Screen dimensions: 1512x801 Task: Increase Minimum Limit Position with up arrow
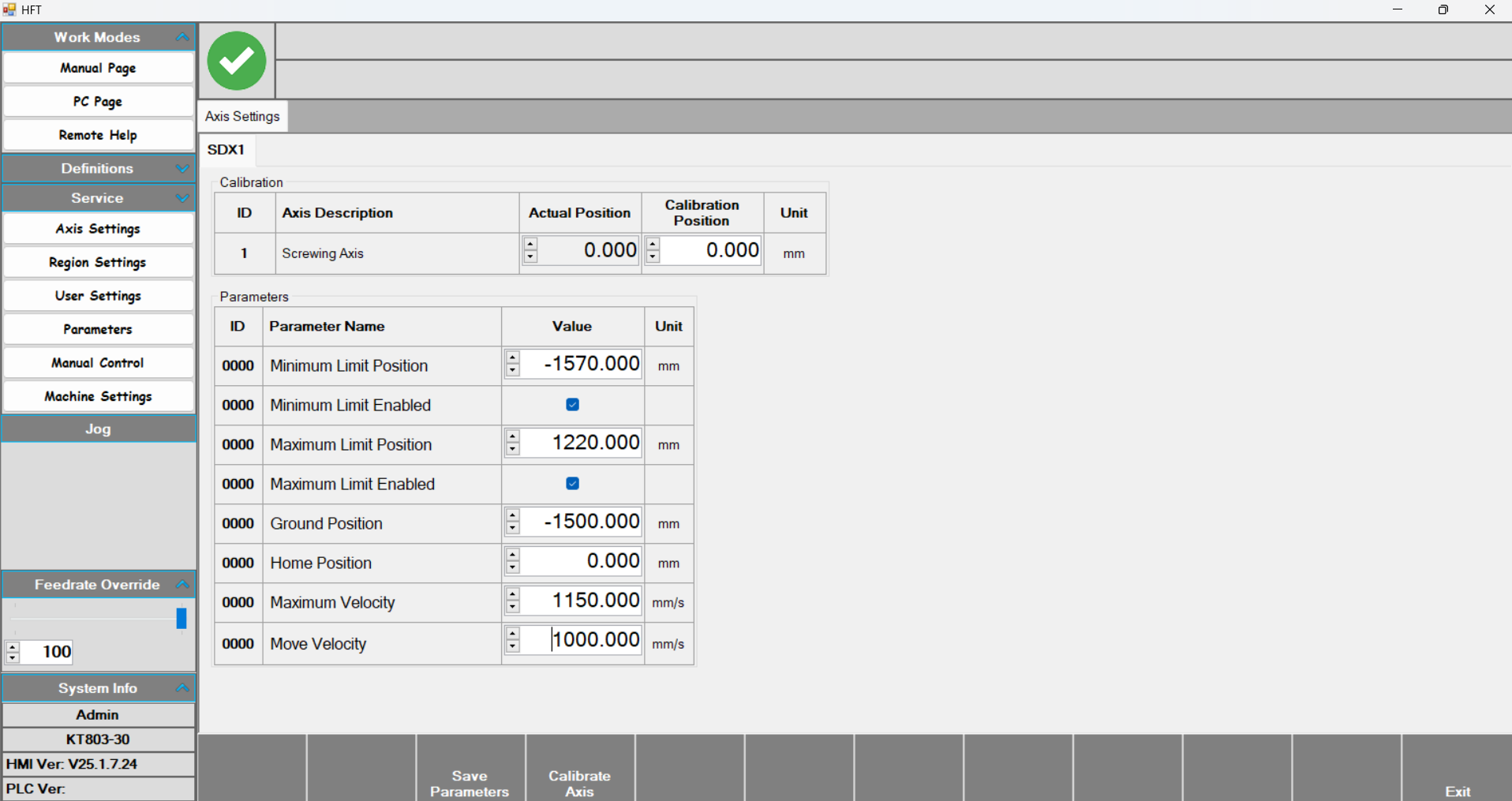pyautogui.click(x=513, y=357)
